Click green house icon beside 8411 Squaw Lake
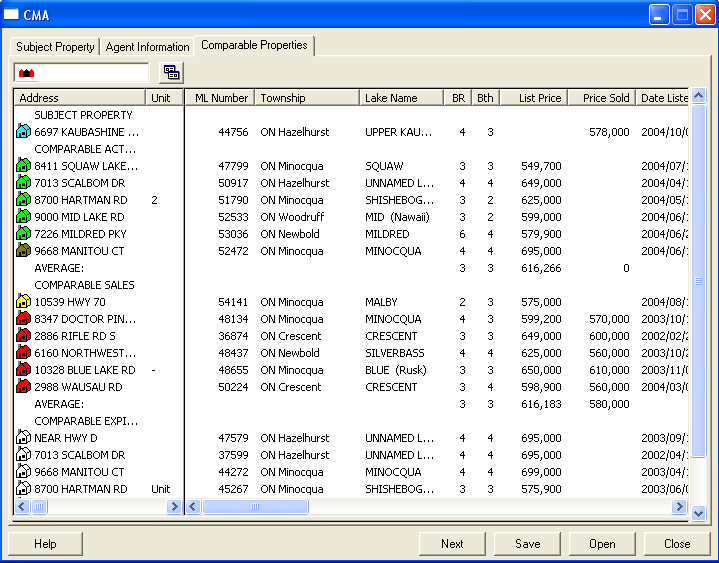719x563 pixels. click(23, 166)
